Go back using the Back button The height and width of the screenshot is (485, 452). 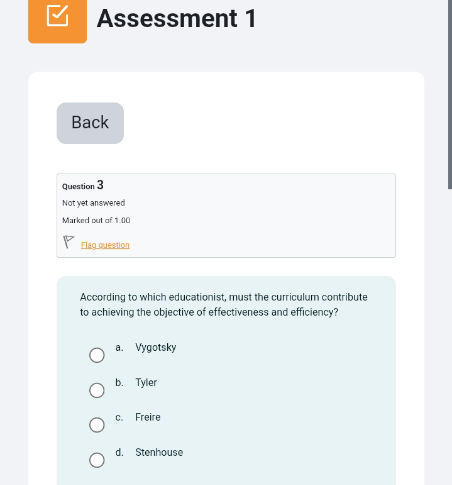click(90, 123)
